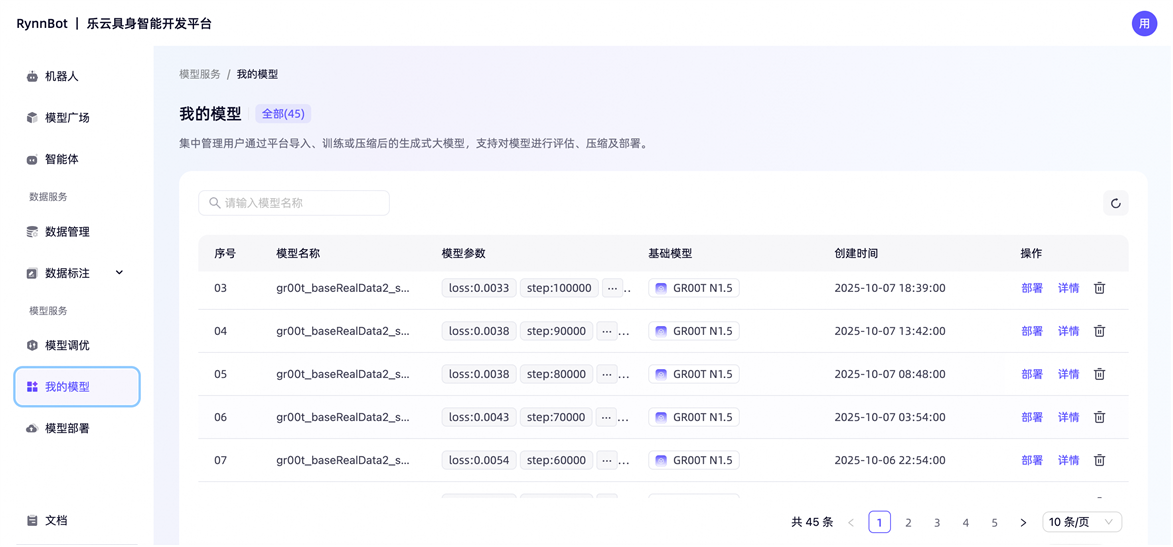The width and height of the screenshot is (1173, 547).
Task: Click the 数据管理 database icon
Action: pyautogui.click(x=32, y=232)
